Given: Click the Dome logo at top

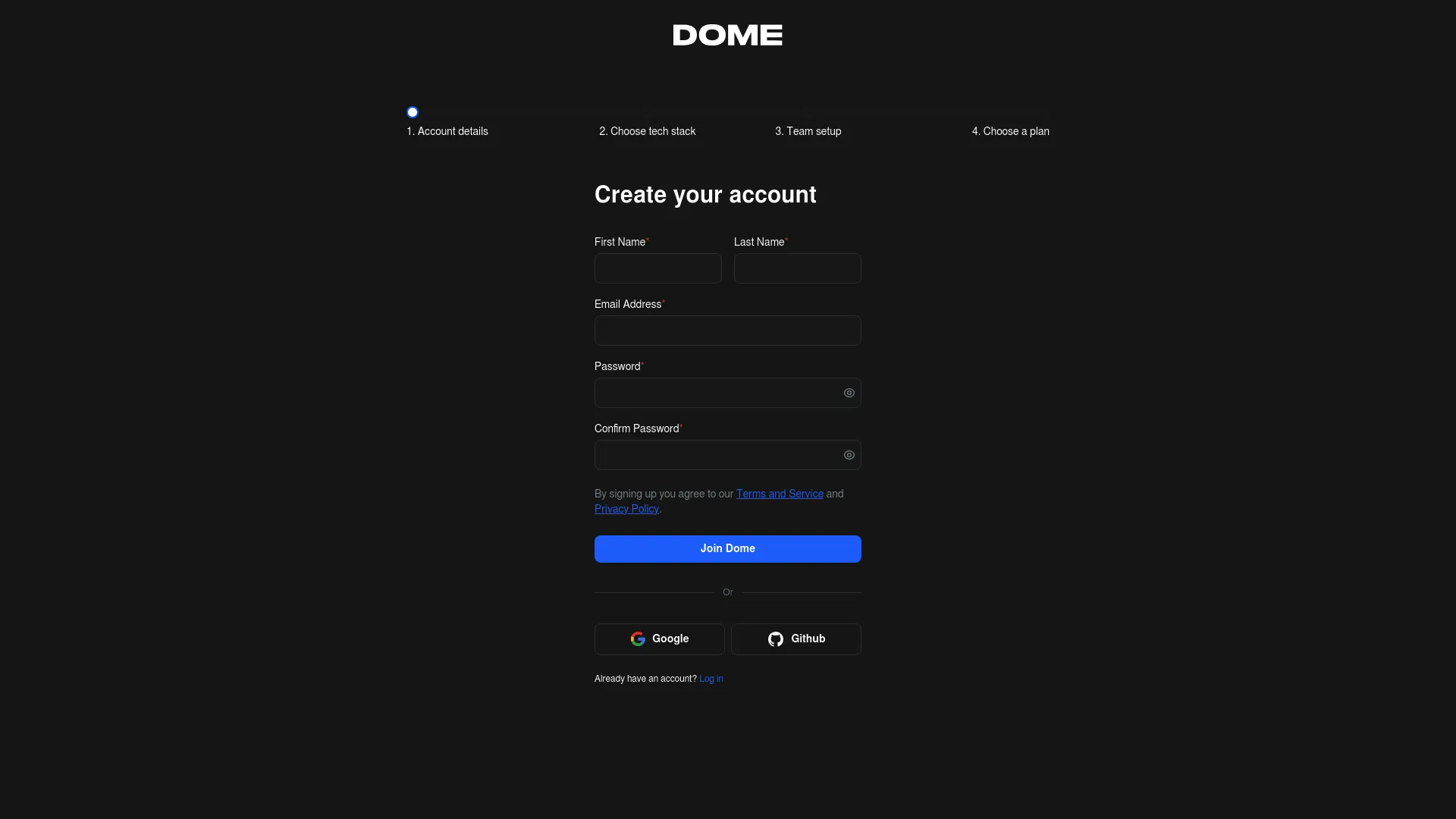Looking at the screenshot, I should tap(728, 34).
